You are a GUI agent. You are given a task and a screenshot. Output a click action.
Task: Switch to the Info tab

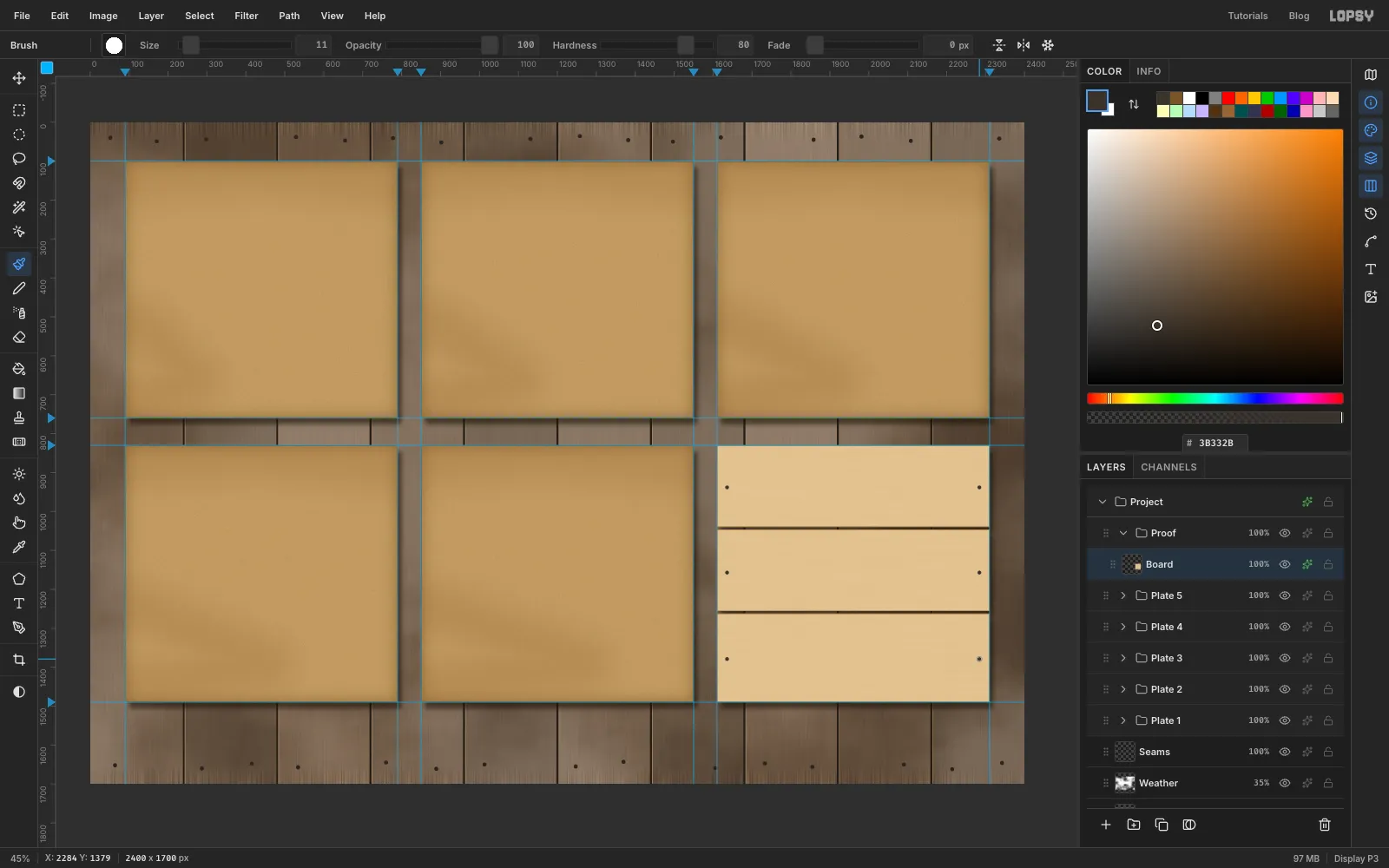[x=1149, y=71]
